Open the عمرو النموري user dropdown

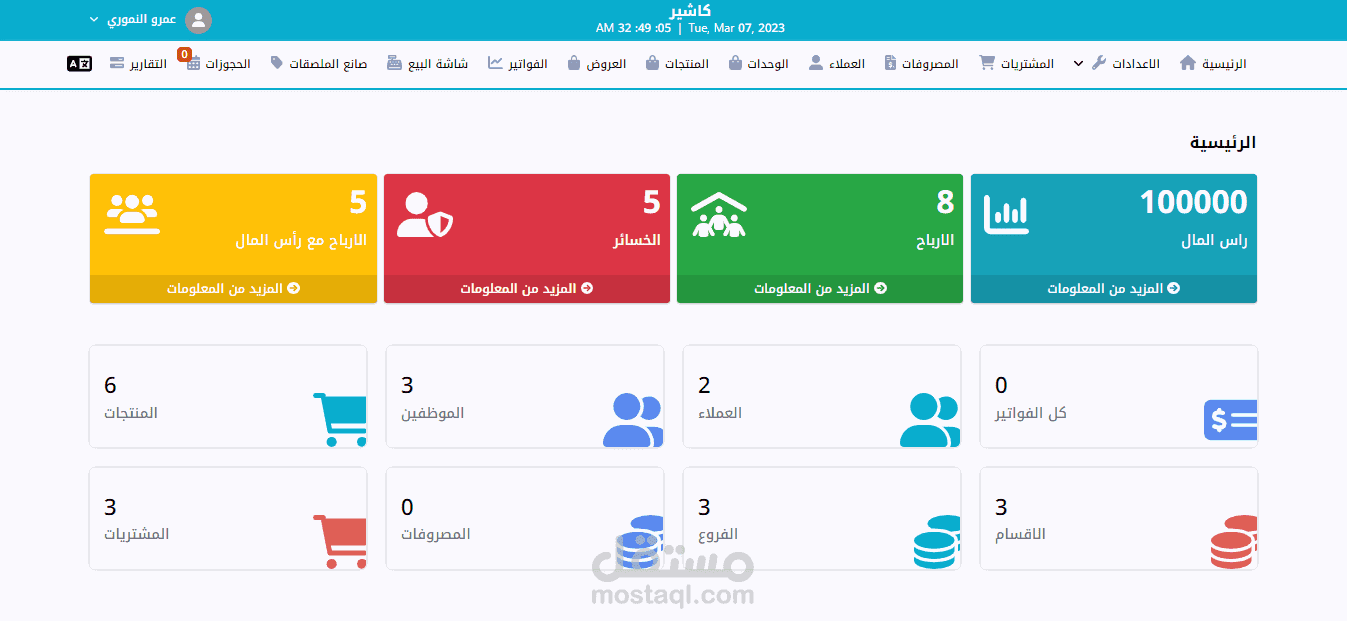pyautogui.click(x=133, y=20)
